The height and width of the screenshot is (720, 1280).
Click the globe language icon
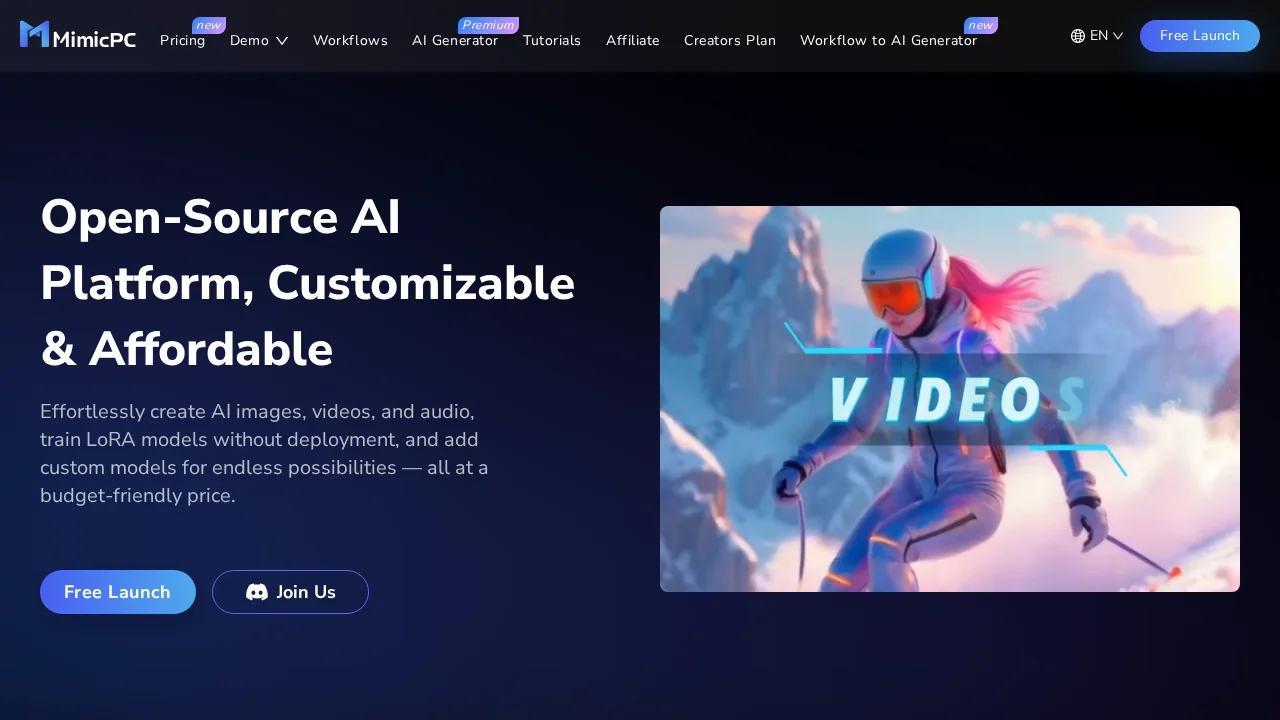(1078, 36)
